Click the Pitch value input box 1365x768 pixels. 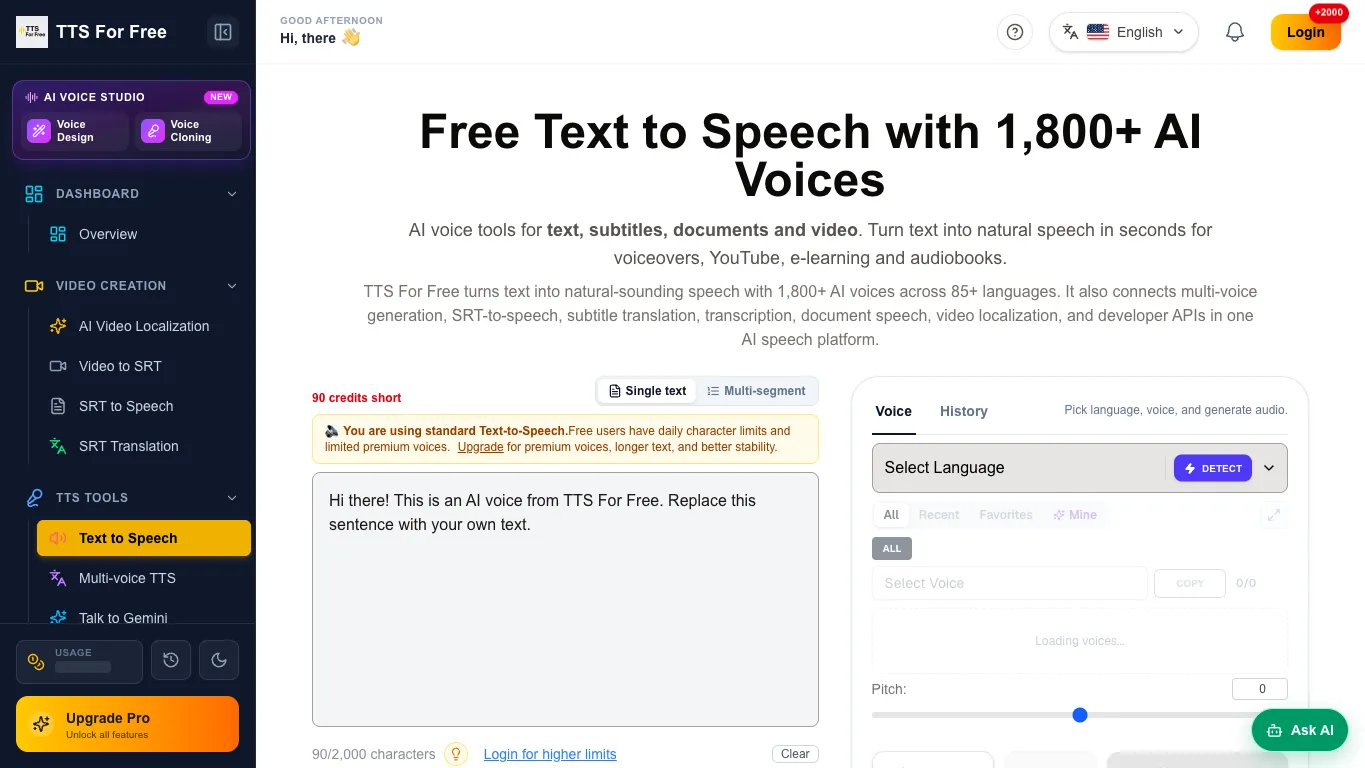coord(1260,689)
